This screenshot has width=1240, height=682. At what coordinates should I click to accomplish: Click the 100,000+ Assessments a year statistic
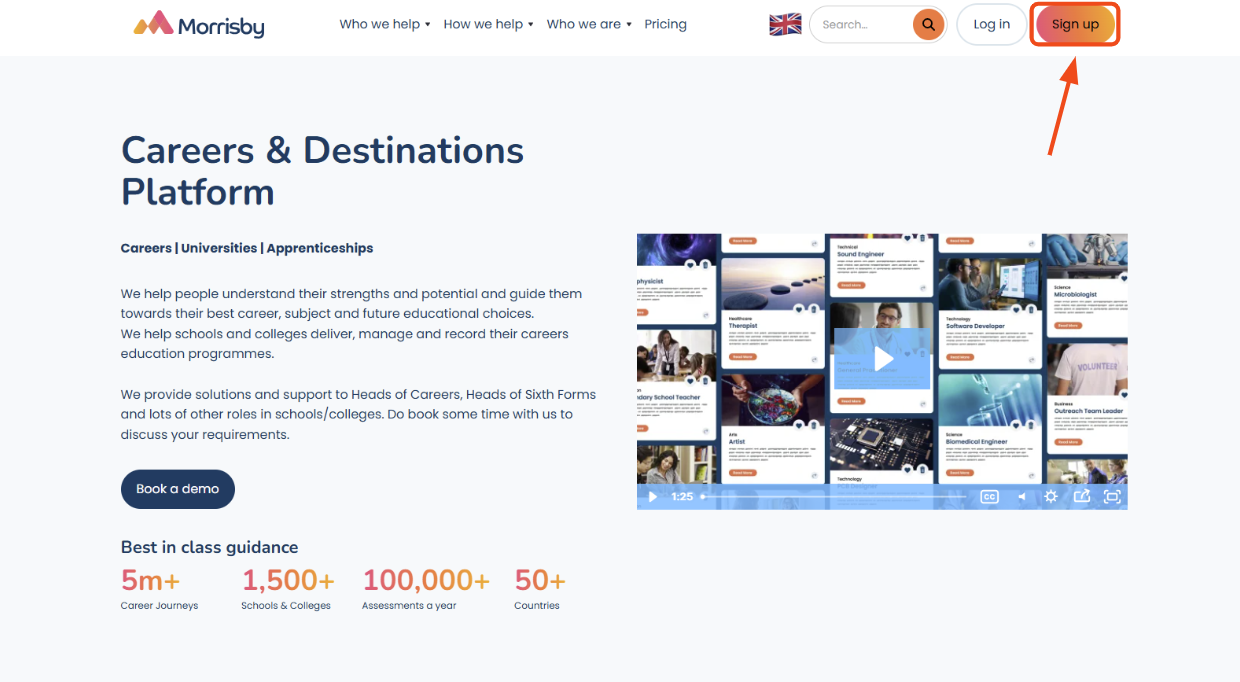click(426, 588)
